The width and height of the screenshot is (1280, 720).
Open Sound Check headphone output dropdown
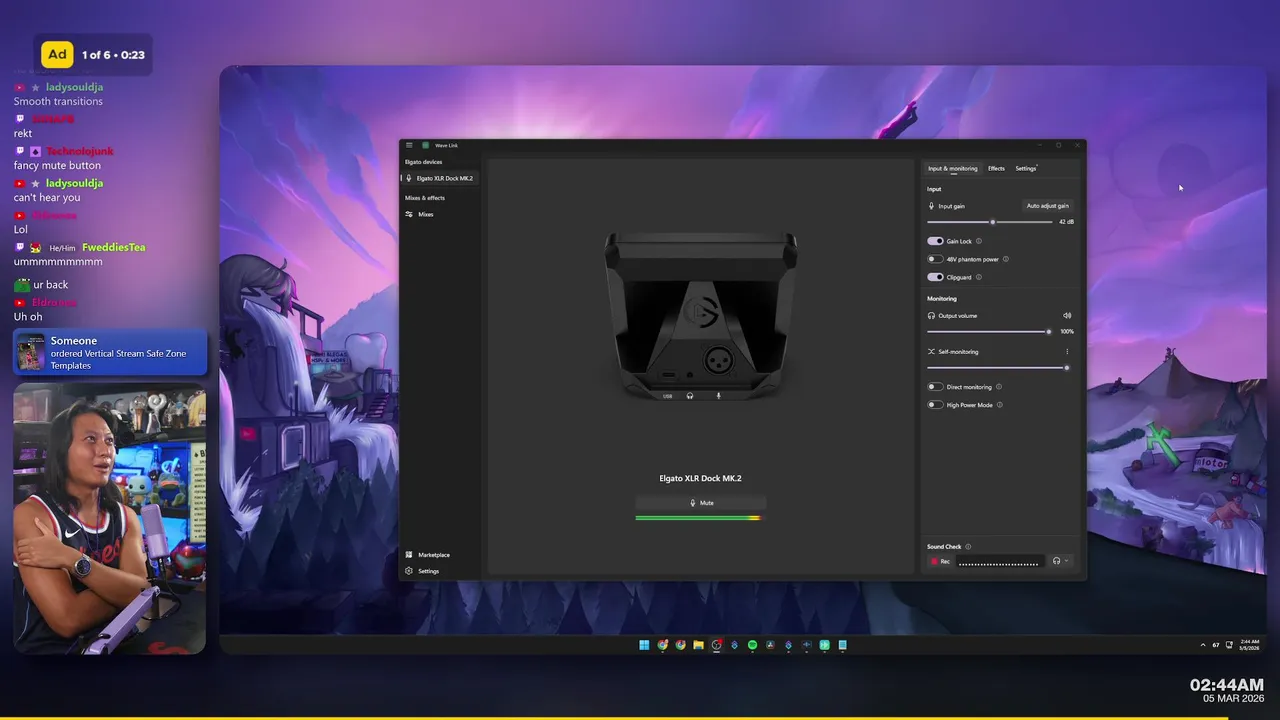click(x=1060, y=562)
